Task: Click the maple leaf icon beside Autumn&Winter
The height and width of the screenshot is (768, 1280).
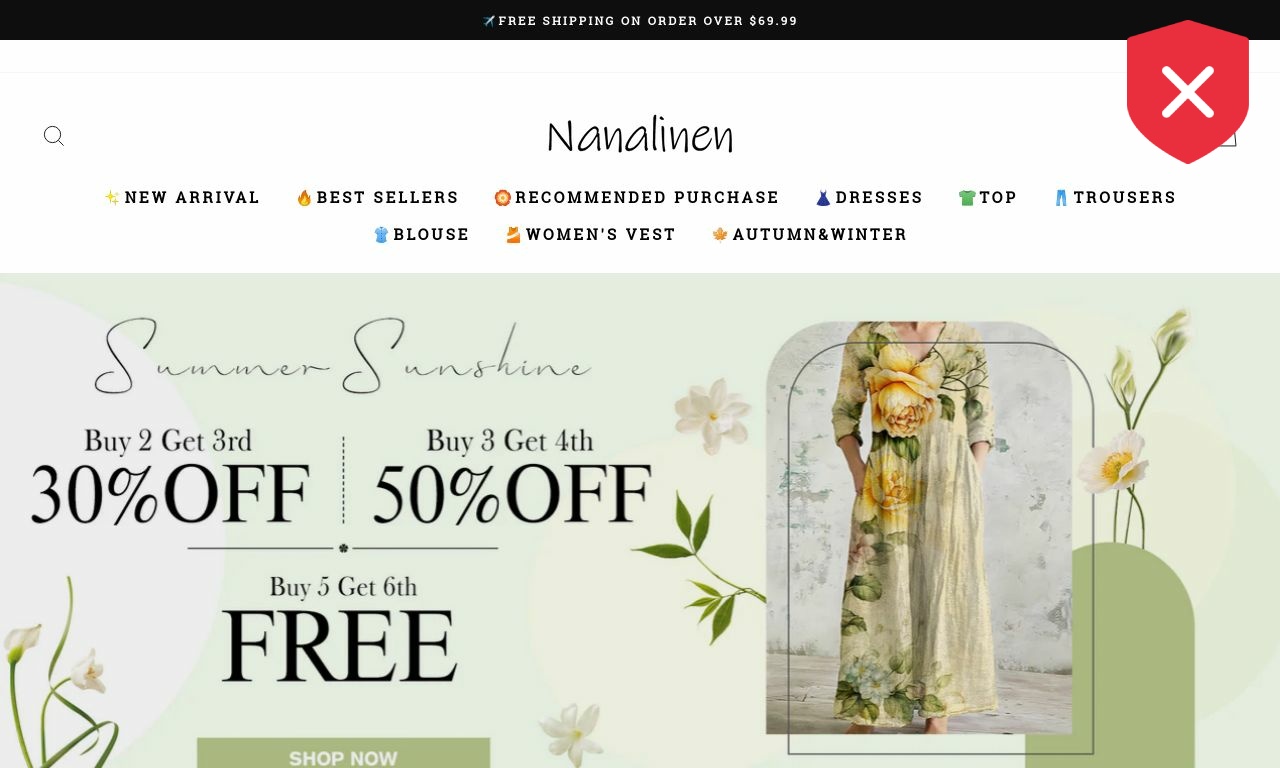Action: pyautogui.click(x=720, y=235)
